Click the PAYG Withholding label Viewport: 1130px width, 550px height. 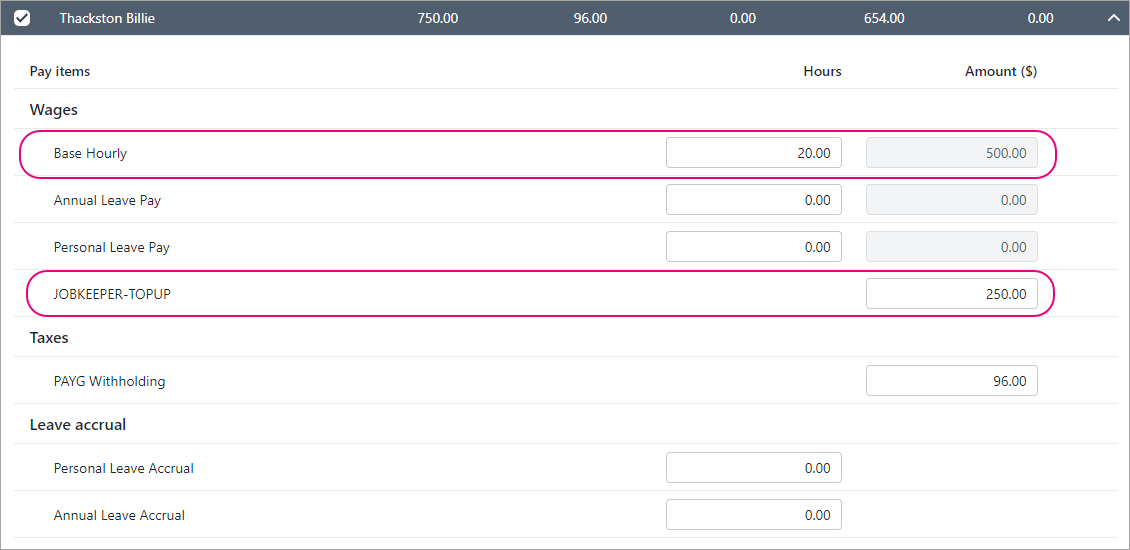click(x=109, y=381)
